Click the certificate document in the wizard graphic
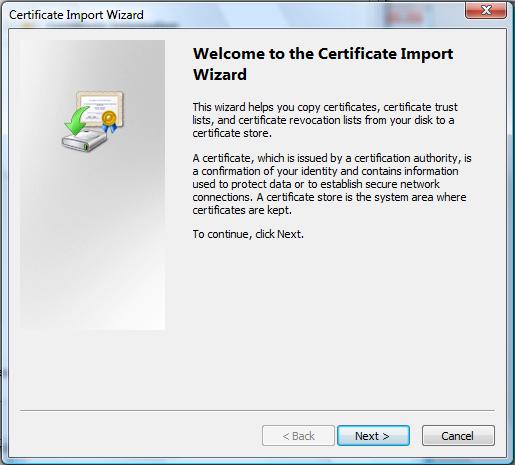The image size is (515, 465). (99, 108)
